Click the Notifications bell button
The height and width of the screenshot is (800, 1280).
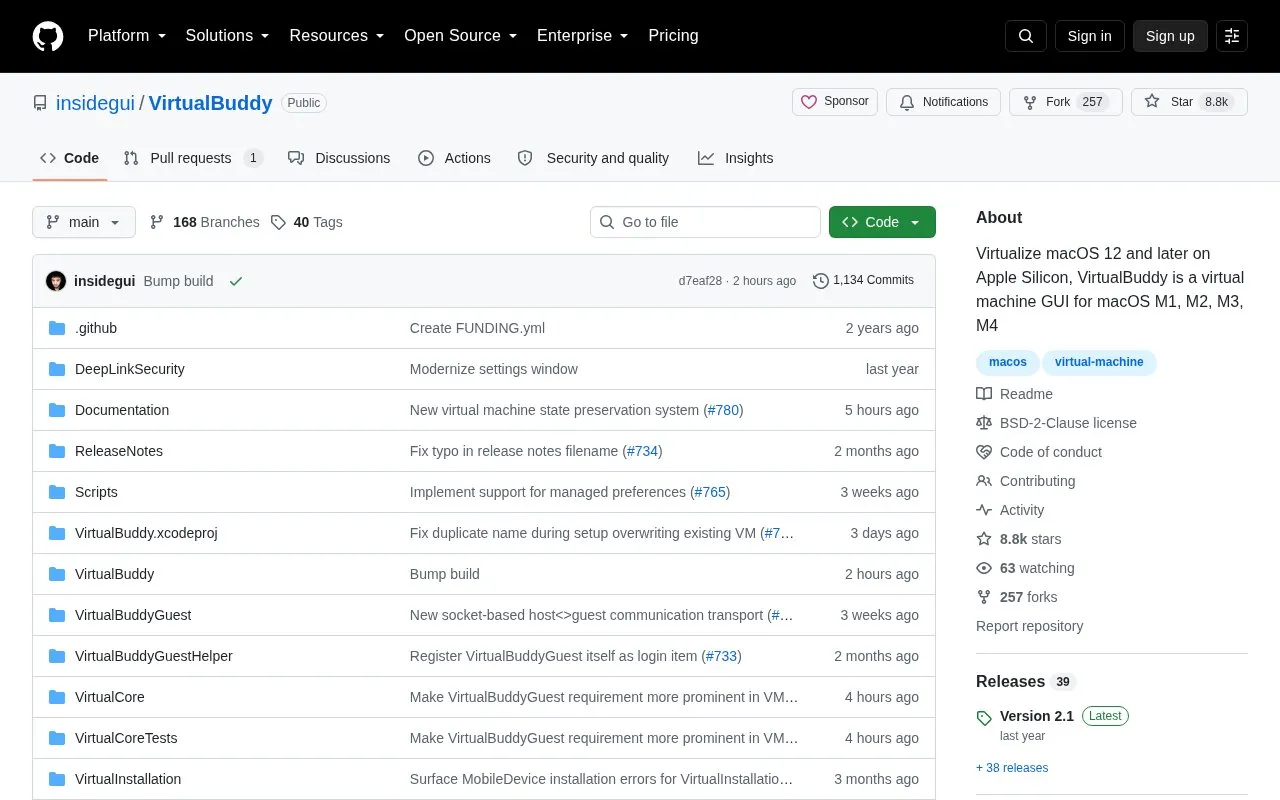(943, 102)
